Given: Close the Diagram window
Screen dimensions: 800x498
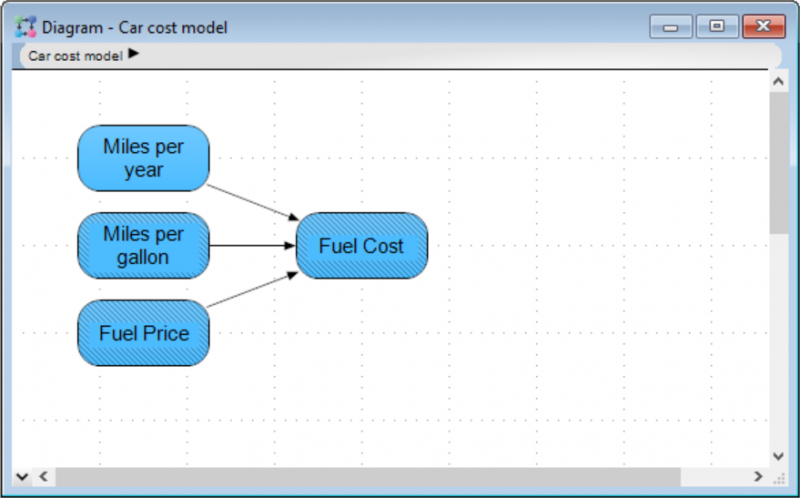Looking at the screenshot, I should (763, 27).
